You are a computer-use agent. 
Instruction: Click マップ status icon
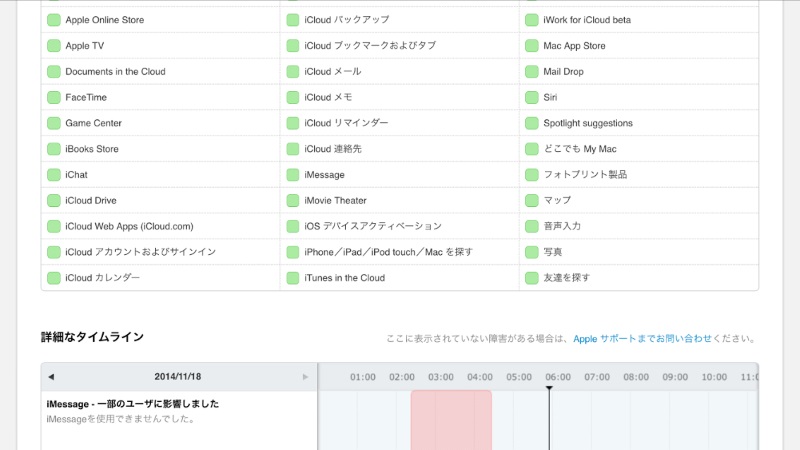[532, 201]
